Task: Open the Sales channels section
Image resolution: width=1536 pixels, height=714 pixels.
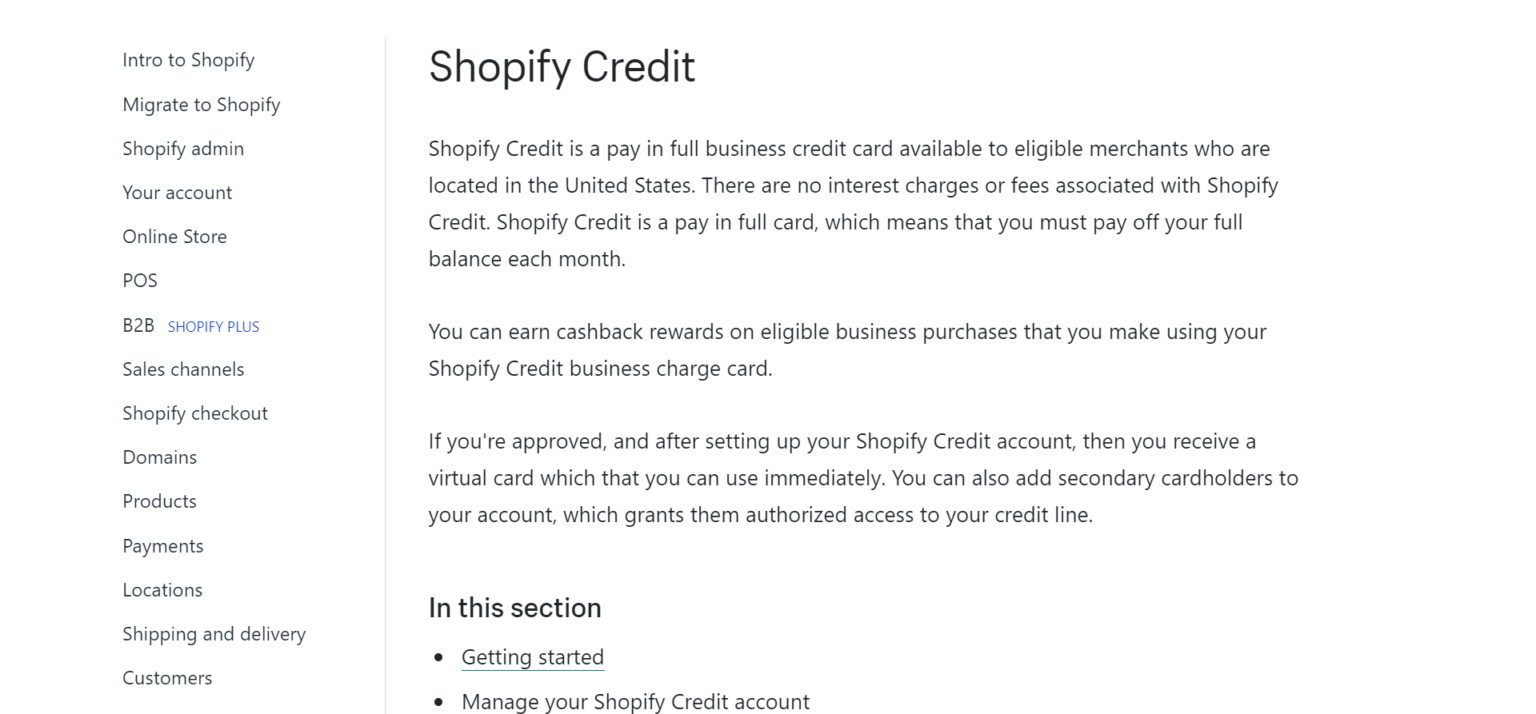Action: [x=183, y=369]
